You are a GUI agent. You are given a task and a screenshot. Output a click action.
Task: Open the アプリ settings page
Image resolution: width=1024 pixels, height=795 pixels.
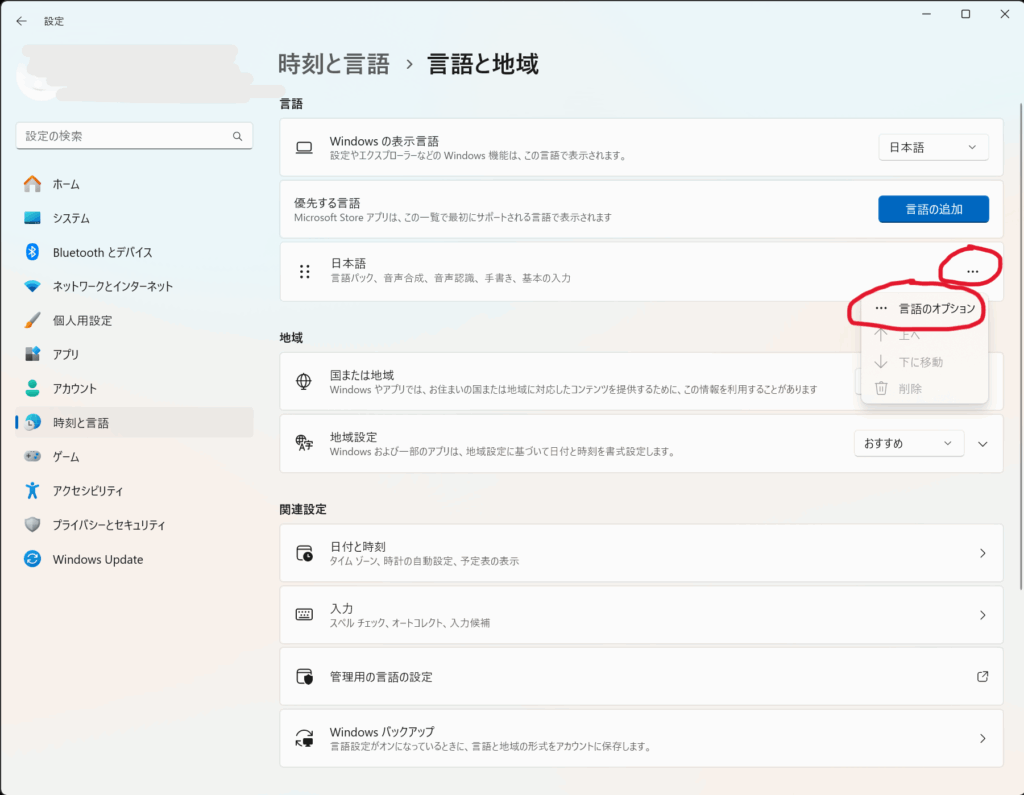[134, 354]
